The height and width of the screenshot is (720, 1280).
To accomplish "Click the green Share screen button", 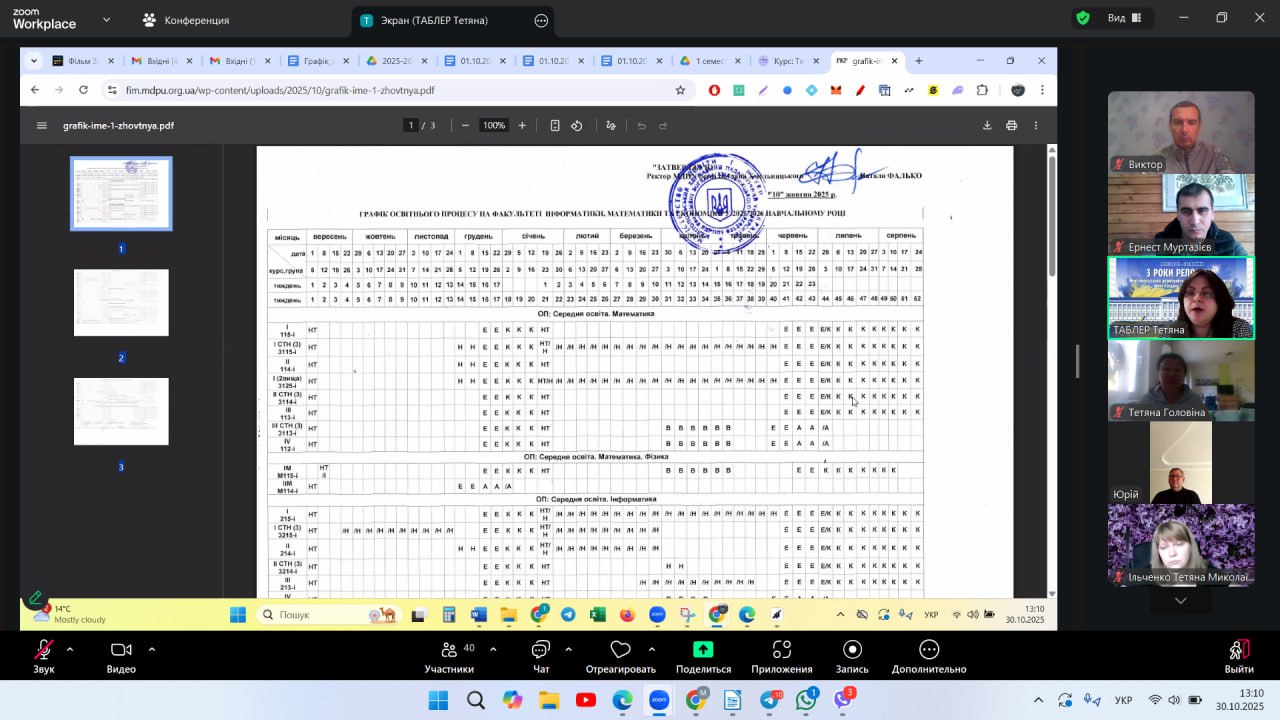I will pos(703,655).
